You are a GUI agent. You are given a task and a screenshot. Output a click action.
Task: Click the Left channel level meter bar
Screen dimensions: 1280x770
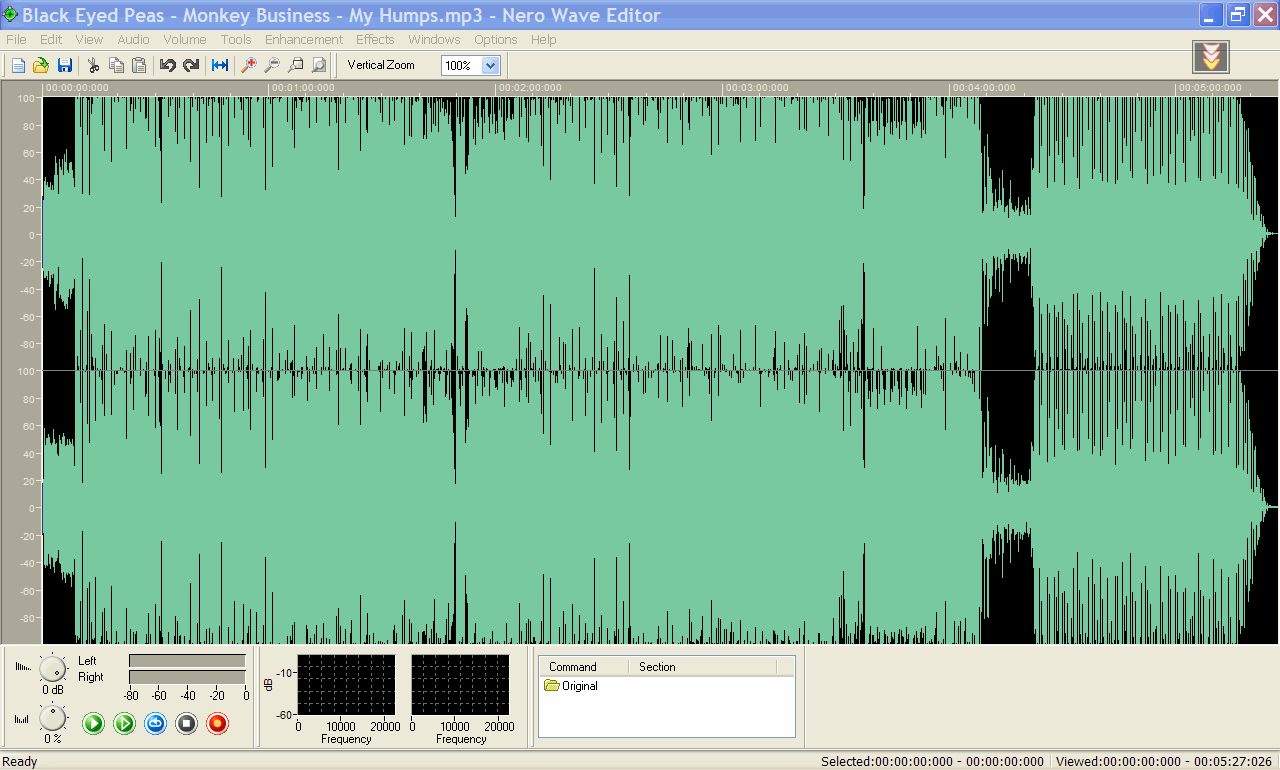click(187, 661)
